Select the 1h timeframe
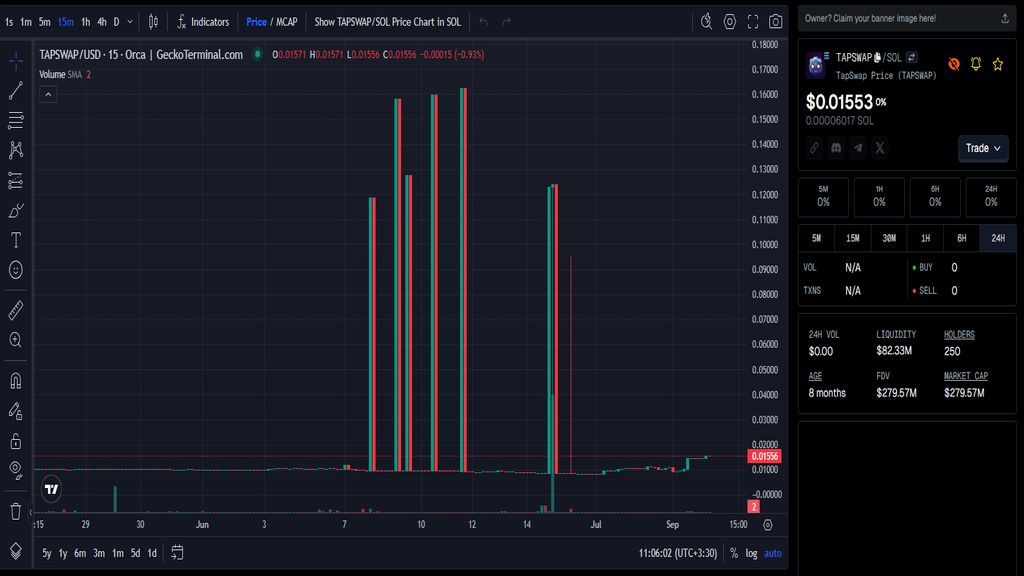 click(x=86, y=22)
